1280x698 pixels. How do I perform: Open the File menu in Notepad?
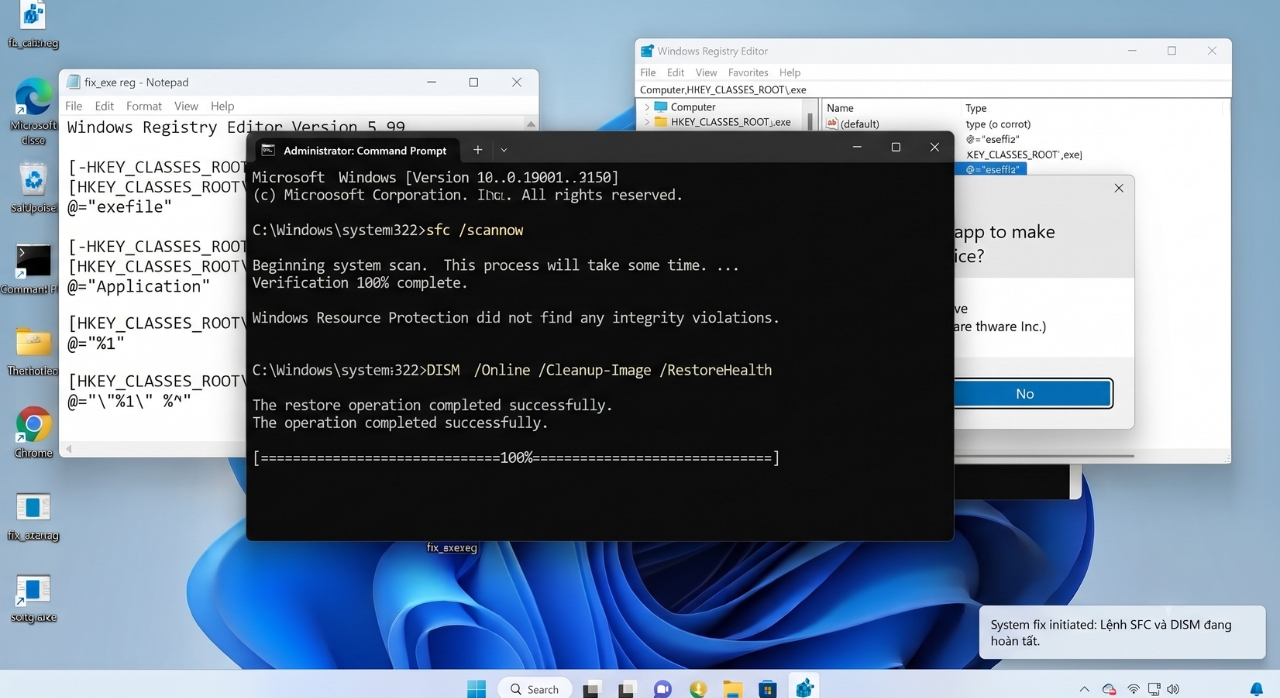point(74,106)
